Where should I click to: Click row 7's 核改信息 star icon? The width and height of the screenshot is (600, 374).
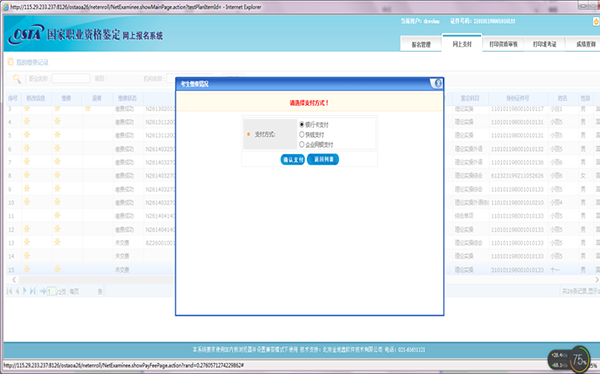[x=27, y=162]
